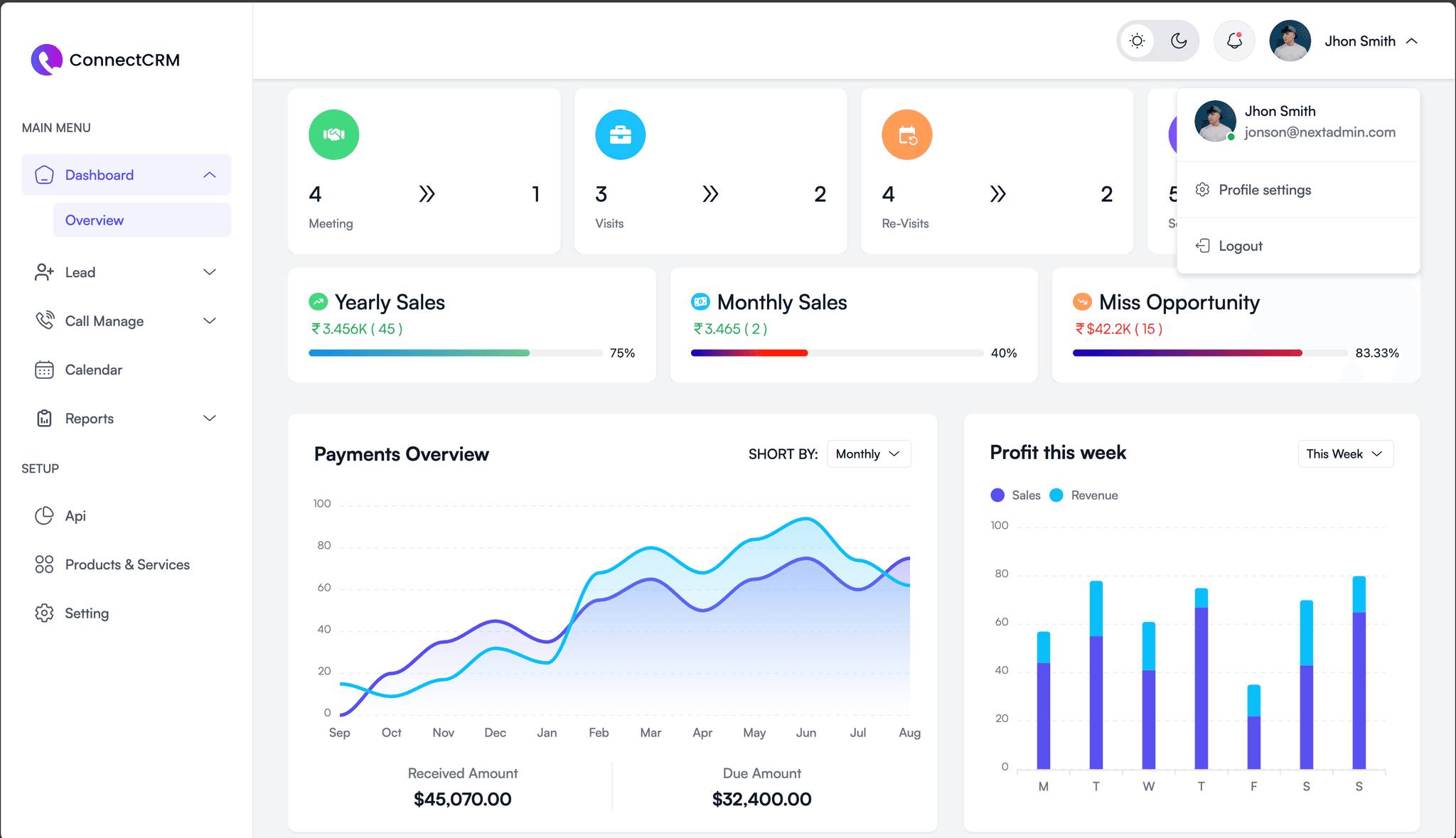Click the green Meeting handshake icon
This screenshot has height=838, width=1456.
(x=333, y=134)
